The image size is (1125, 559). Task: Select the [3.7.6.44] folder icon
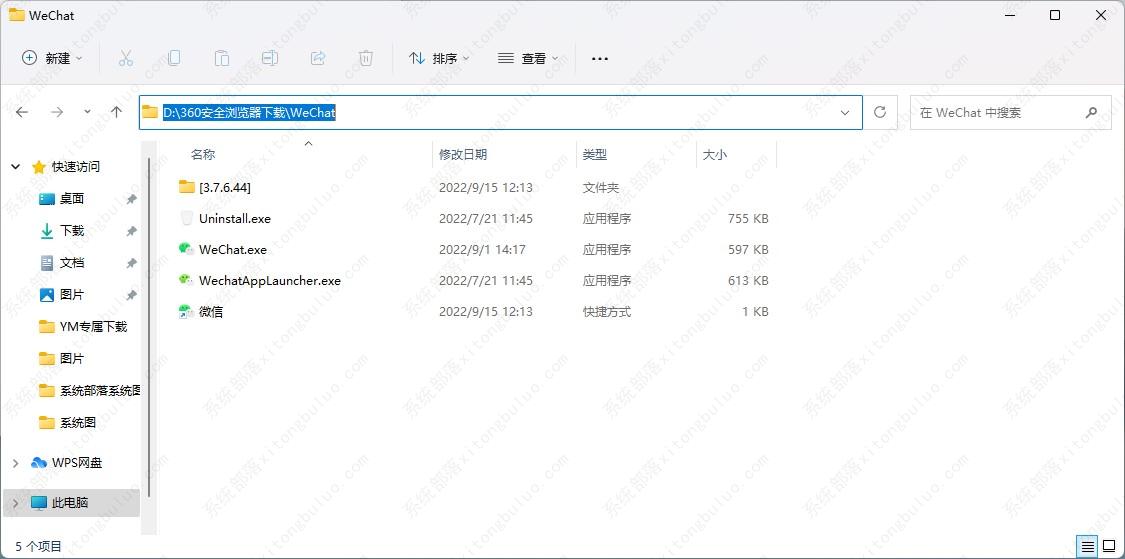[187, 187]
